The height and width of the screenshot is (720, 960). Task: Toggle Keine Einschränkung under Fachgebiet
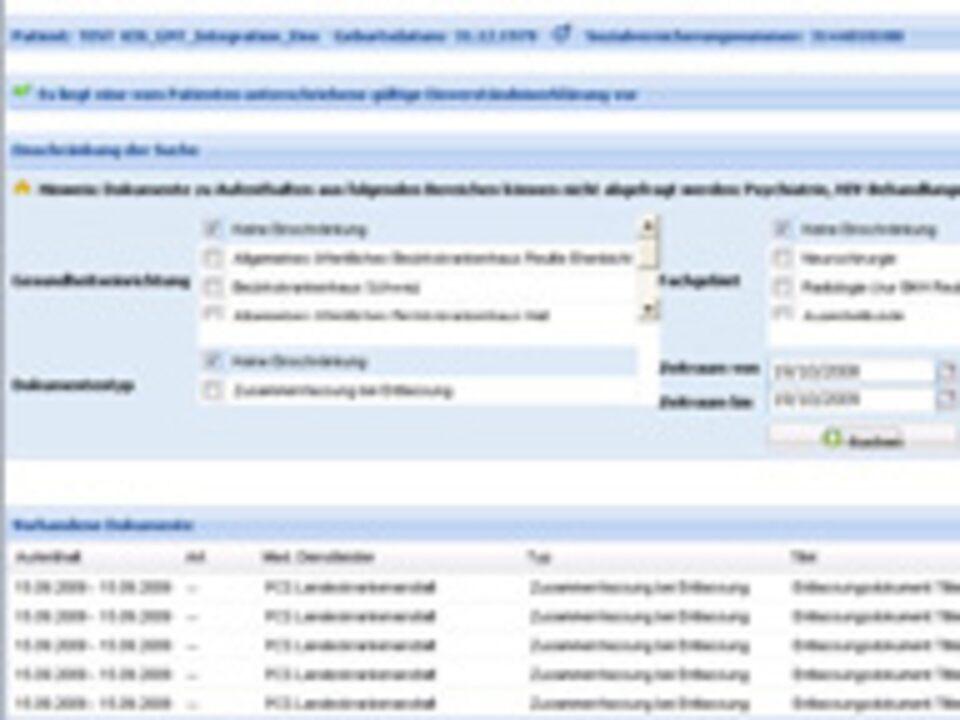pos(782,229)
